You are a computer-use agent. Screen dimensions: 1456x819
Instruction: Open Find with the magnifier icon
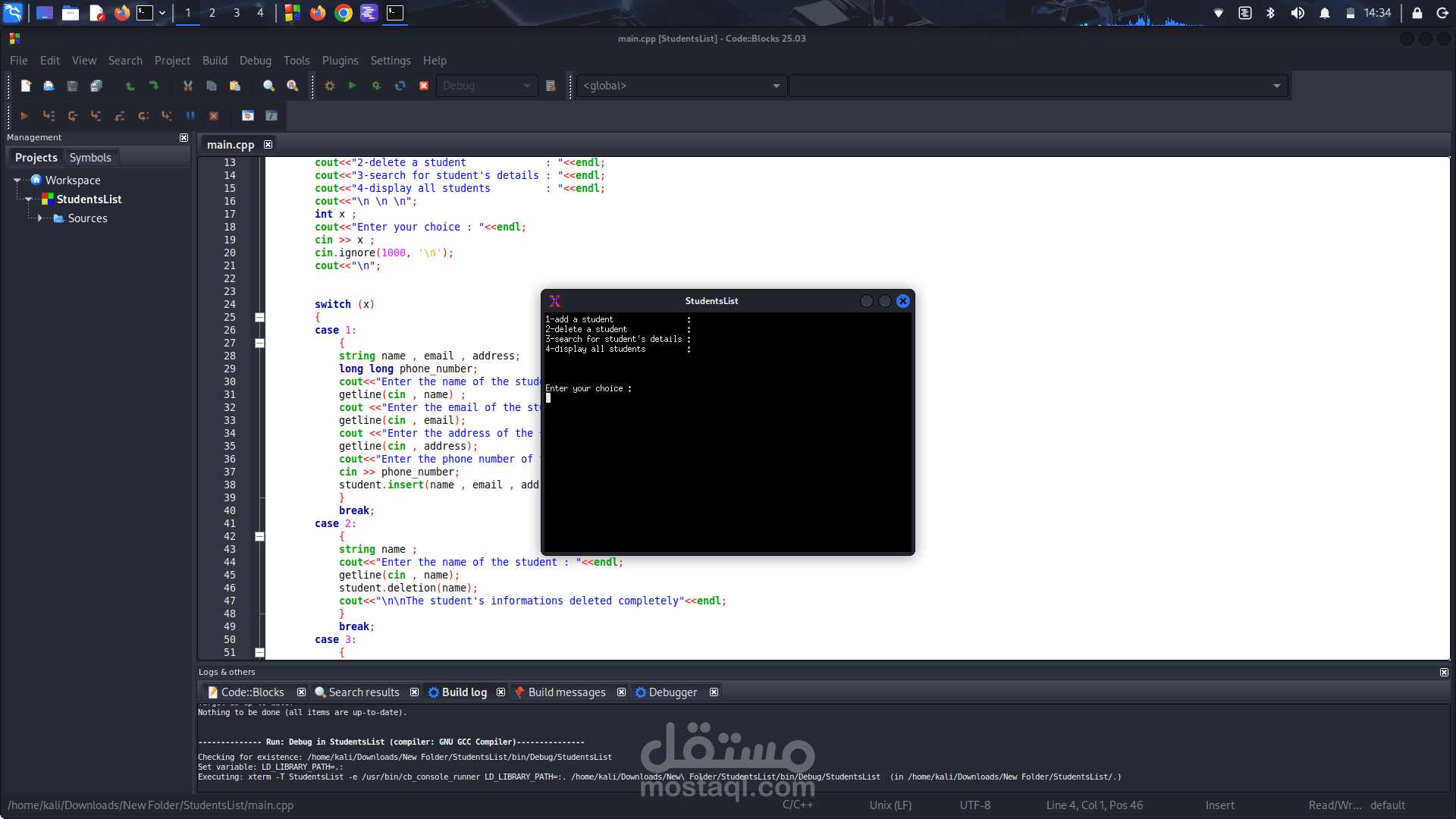coord(268,86)
